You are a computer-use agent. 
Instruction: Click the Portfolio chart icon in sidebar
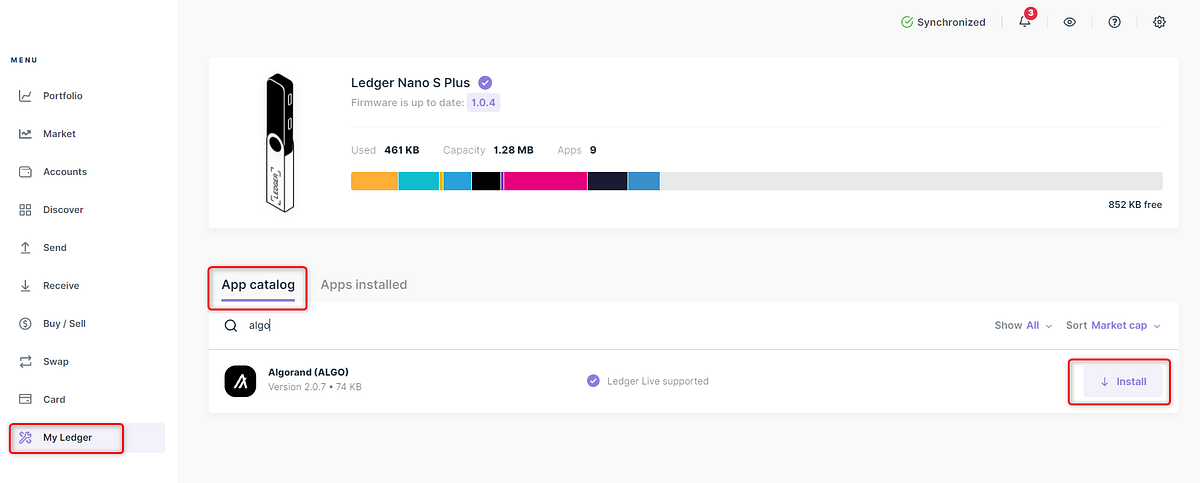[x=26, y=96]
